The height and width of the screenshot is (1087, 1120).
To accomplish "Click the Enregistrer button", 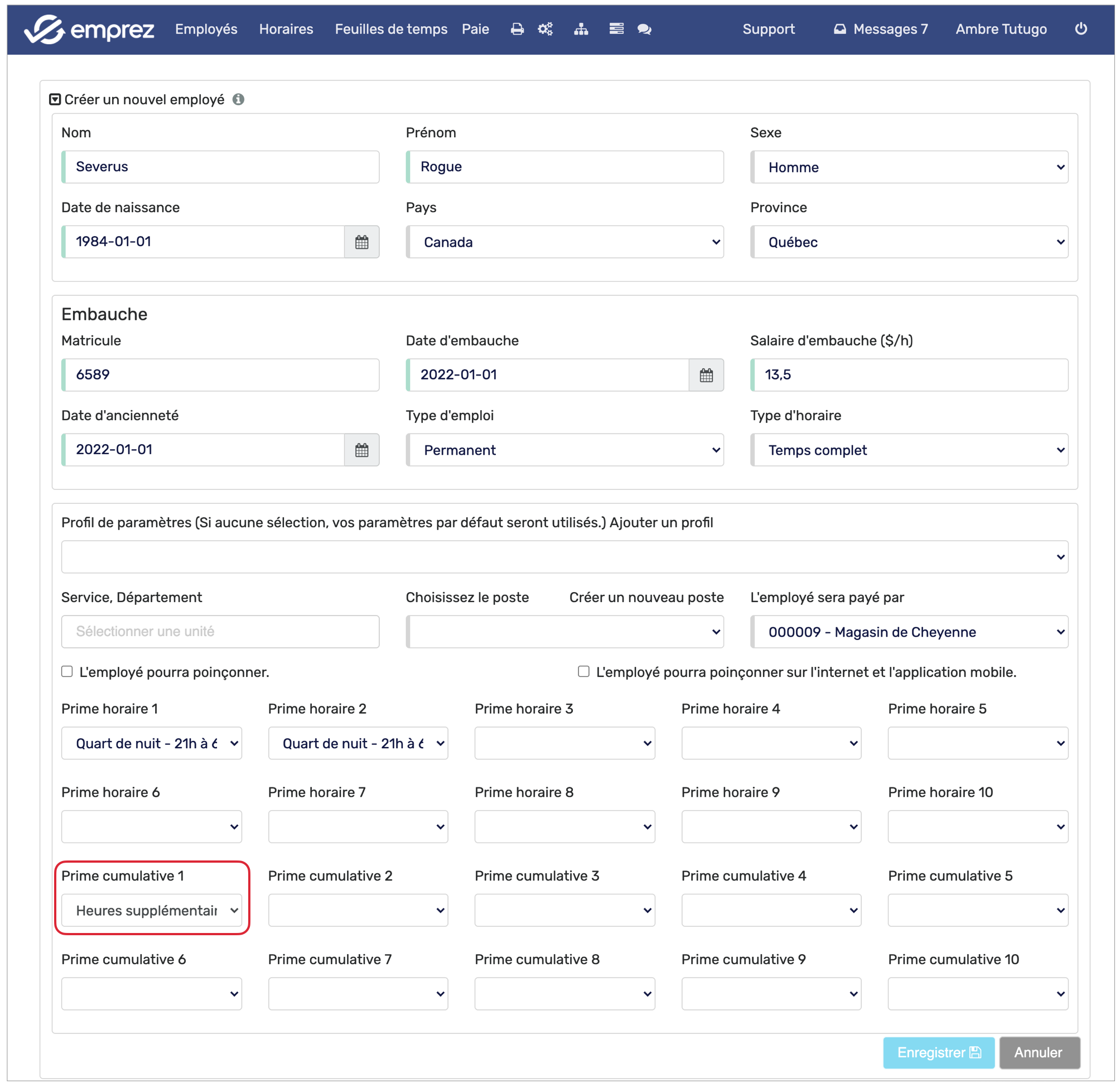I will (938, 1052).
